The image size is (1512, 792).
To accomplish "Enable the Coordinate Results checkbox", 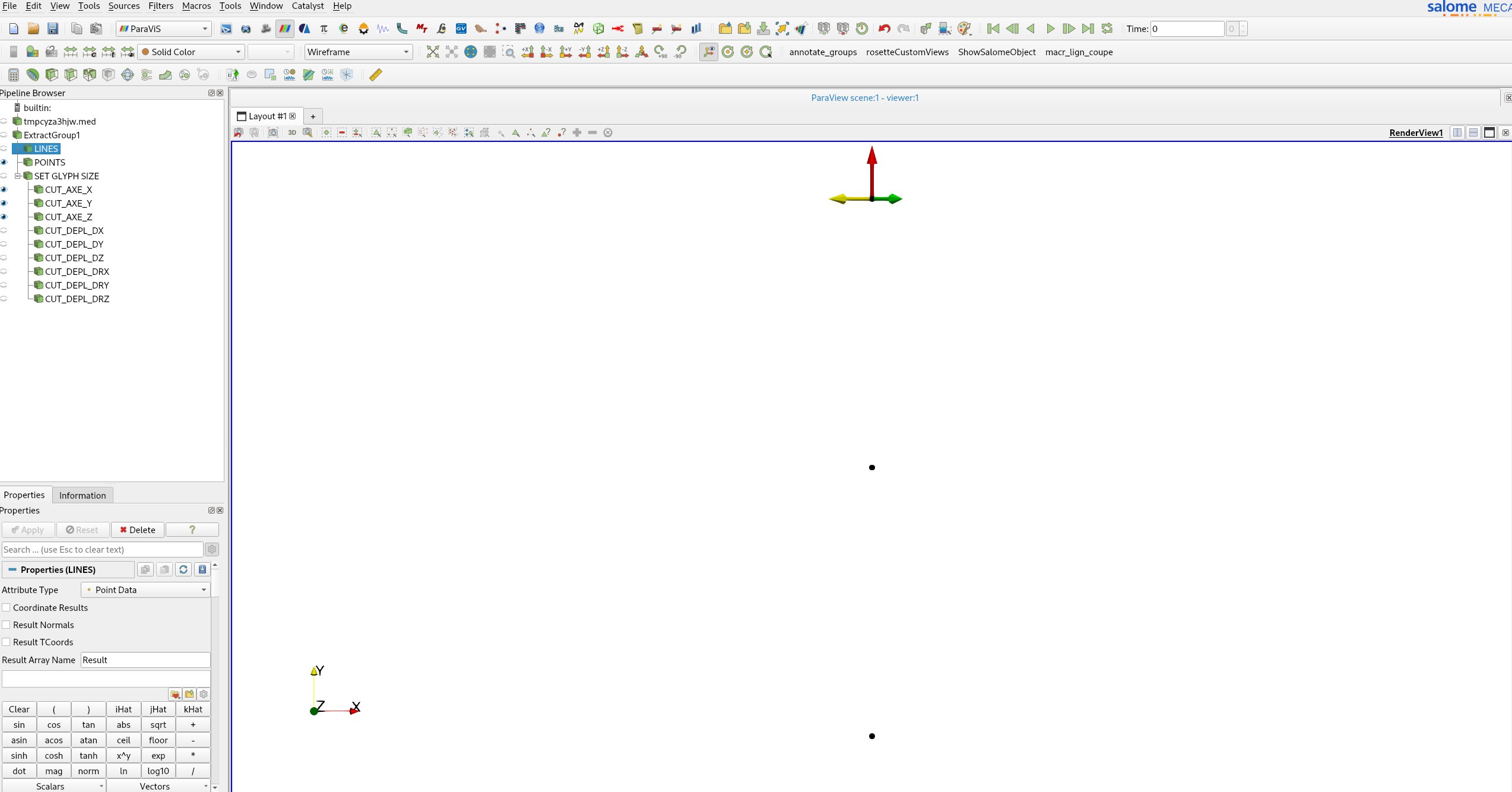I will tap(7, 607).
